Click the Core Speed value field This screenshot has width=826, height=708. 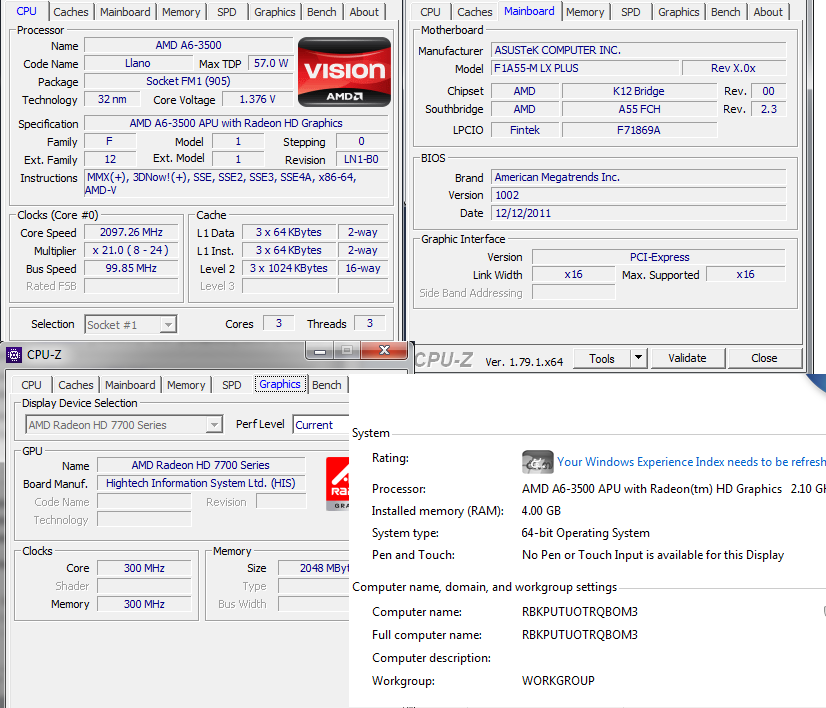click(132, 233)
